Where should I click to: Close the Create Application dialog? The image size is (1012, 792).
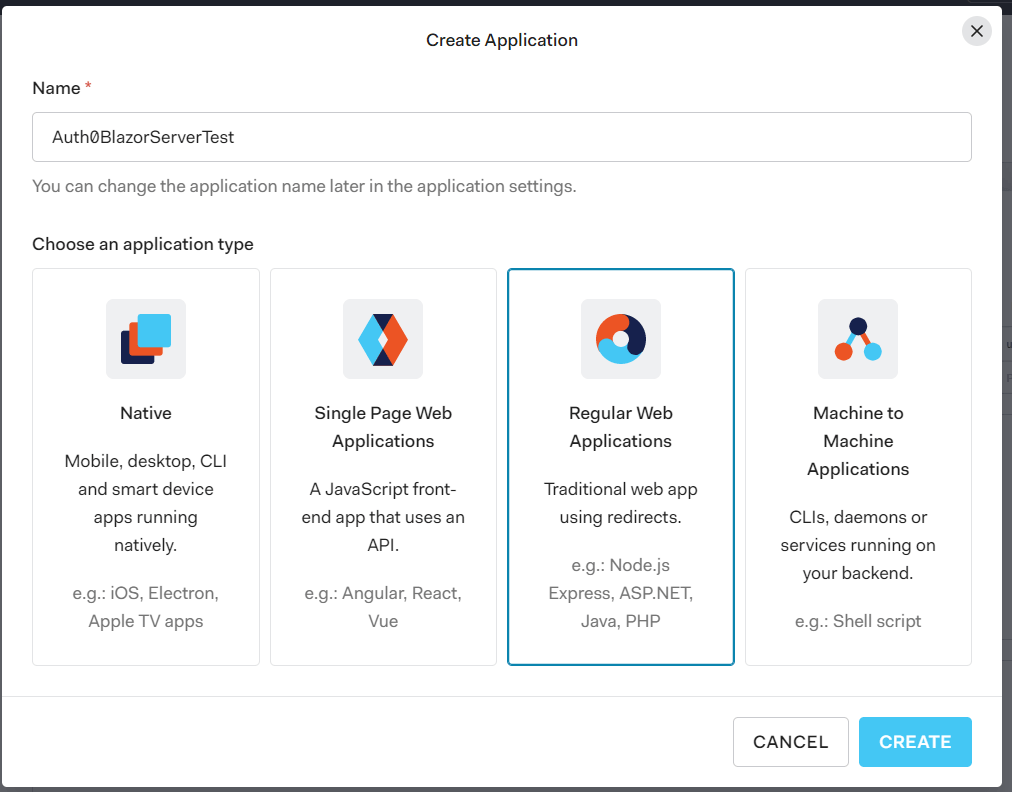click(977, 31)
